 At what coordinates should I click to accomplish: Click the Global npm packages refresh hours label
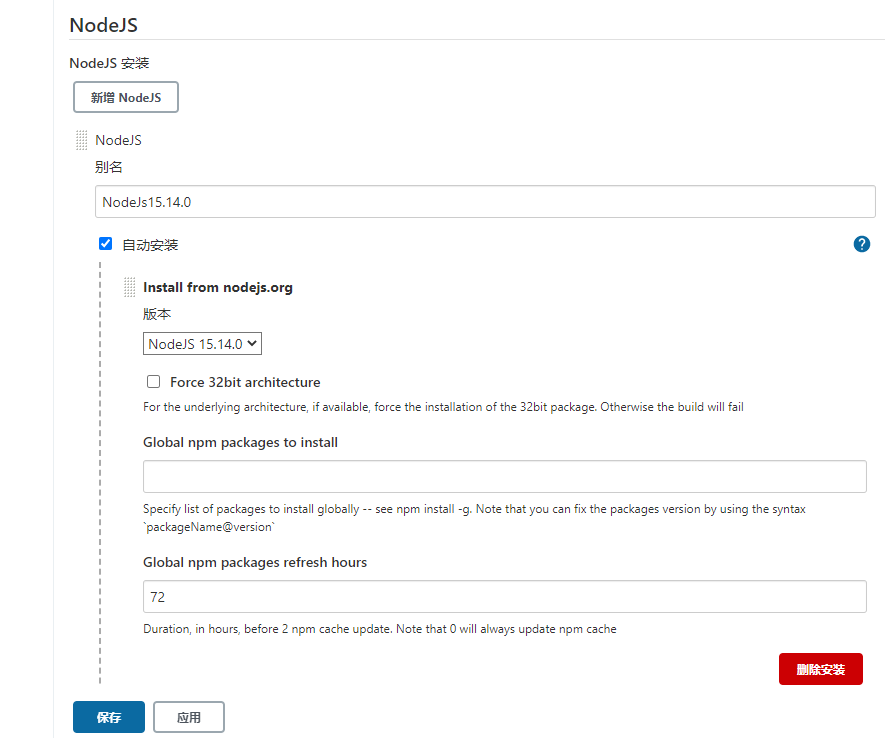(x=255, y=562)
